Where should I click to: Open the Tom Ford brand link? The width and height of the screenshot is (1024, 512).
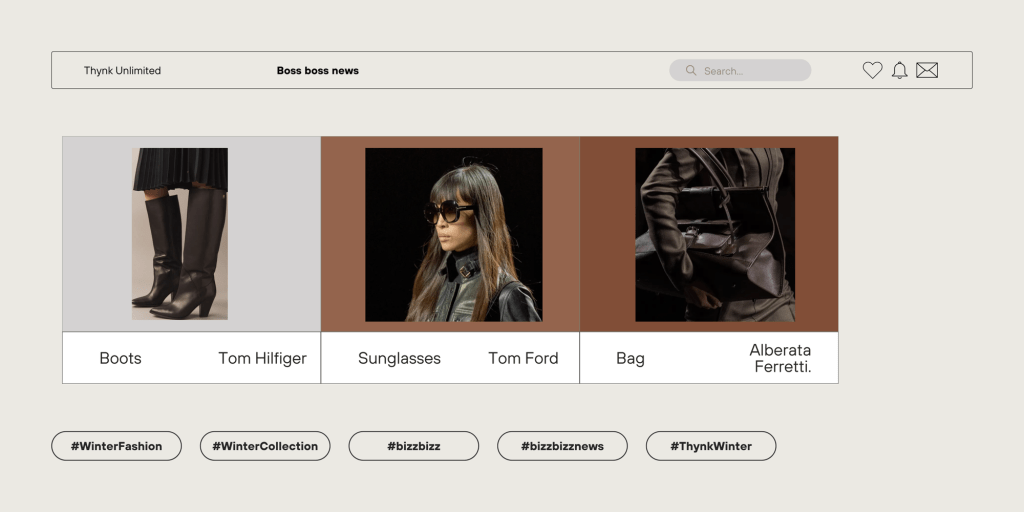tap(523, 358)
